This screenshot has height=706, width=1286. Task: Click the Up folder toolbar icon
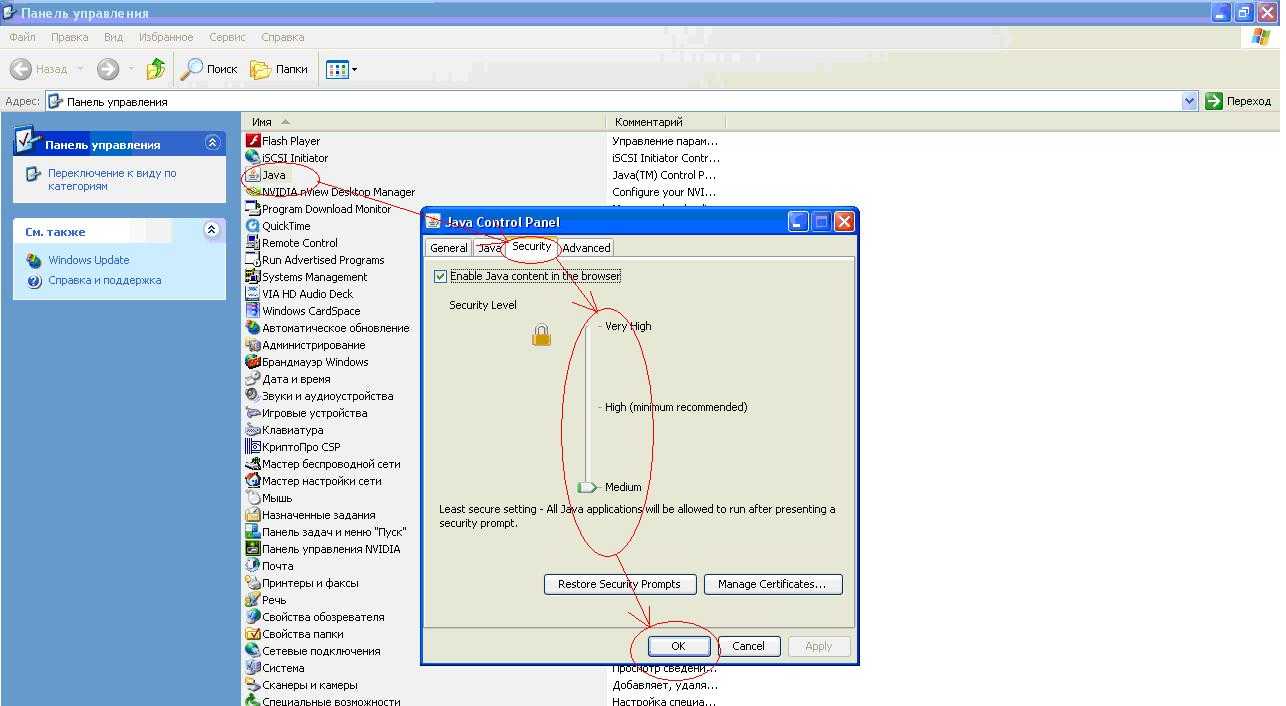(155, 69)
